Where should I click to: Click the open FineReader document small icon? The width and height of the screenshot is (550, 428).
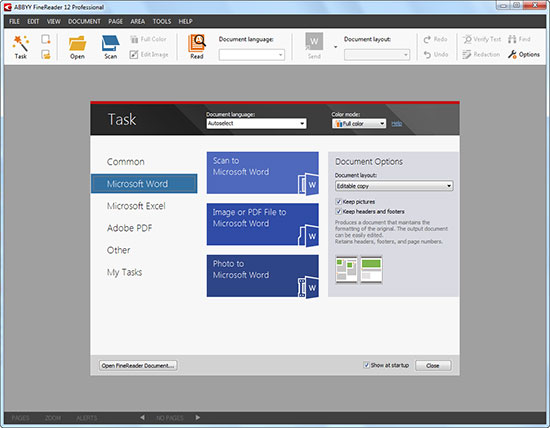46,54
